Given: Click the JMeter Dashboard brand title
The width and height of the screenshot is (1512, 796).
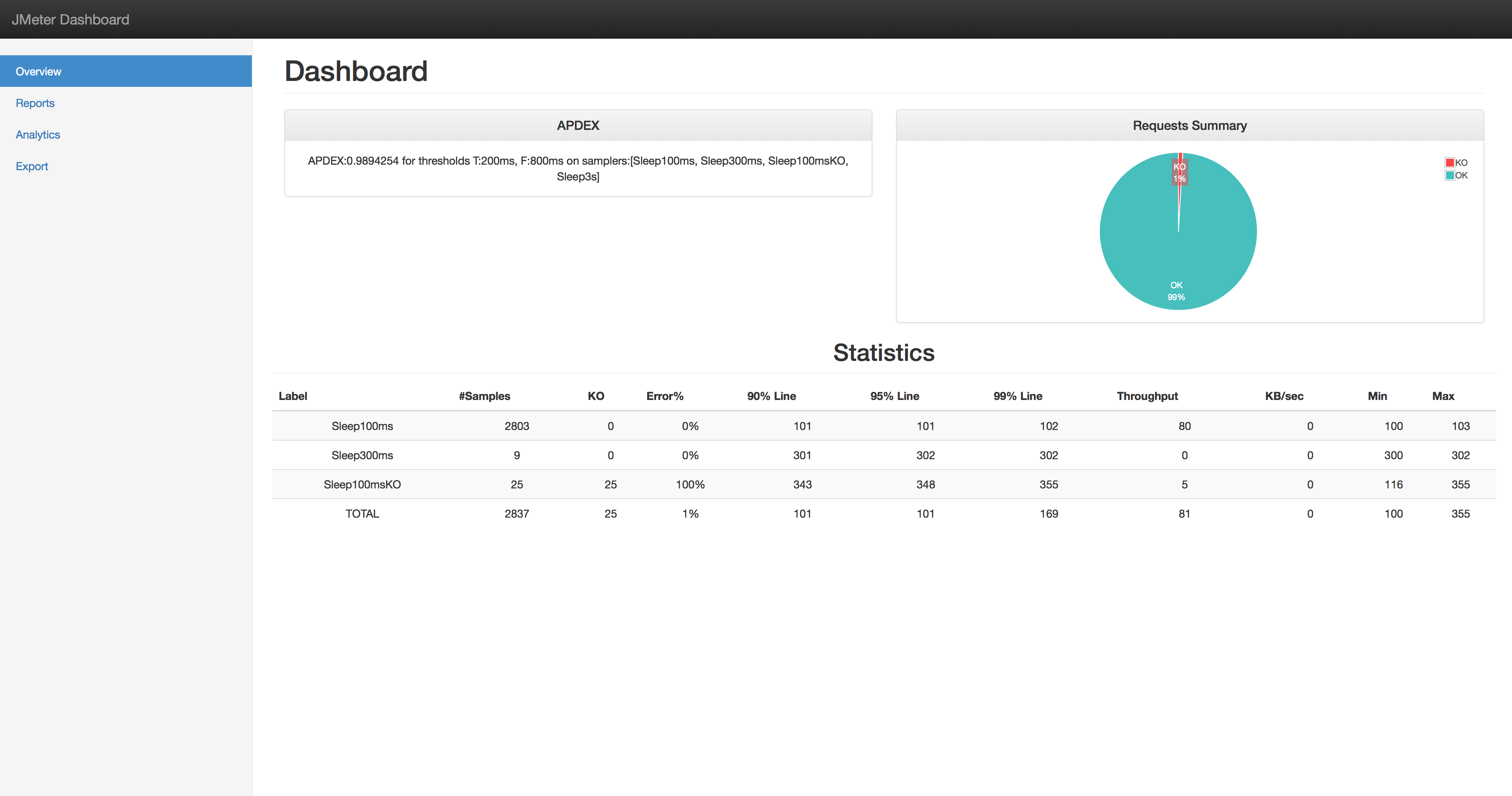Looking at the screenshot, I should point(70,19).
